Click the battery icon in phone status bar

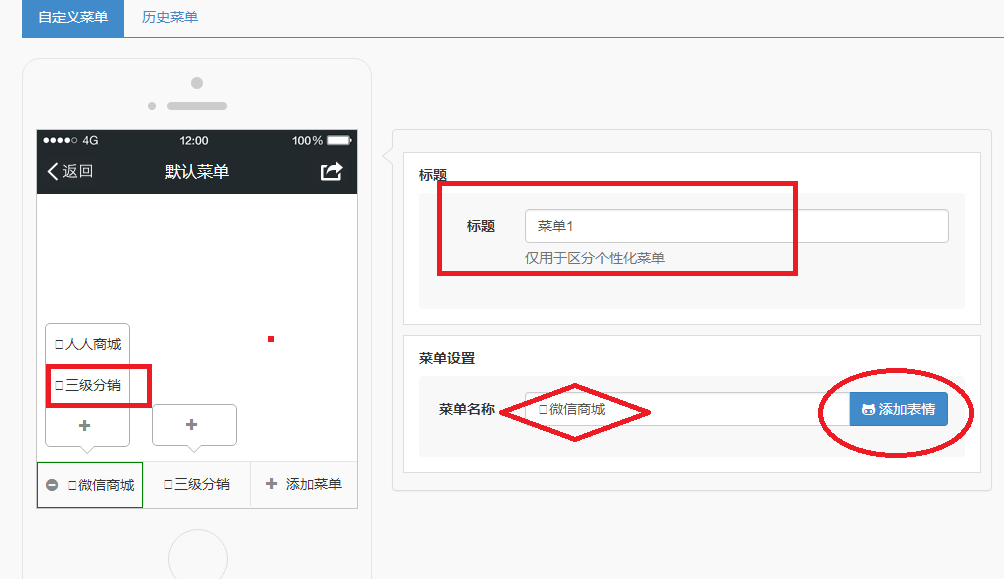tap(339, 140)
